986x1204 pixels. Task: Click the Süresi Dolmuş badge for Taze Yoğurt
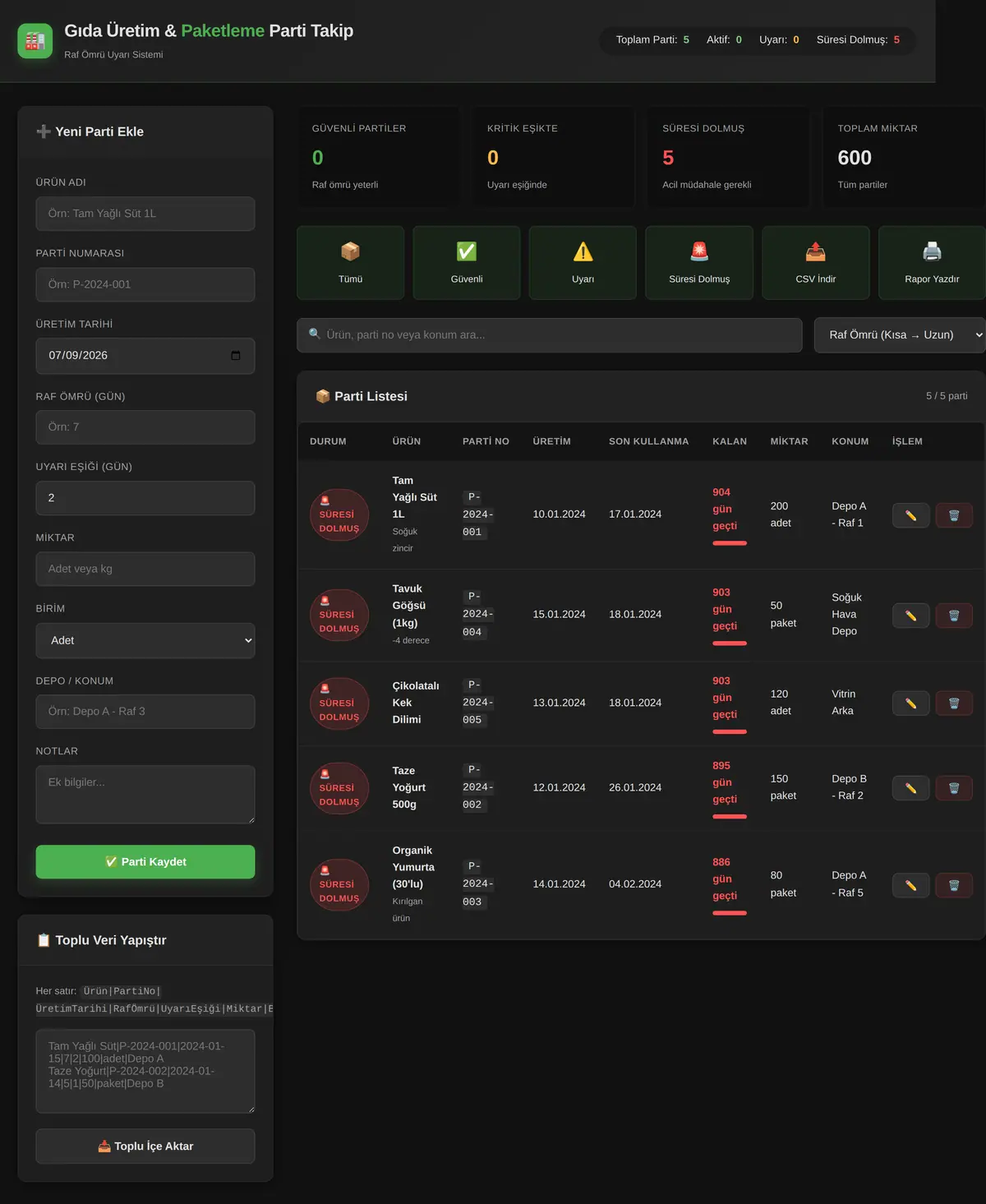pos(339,788)
